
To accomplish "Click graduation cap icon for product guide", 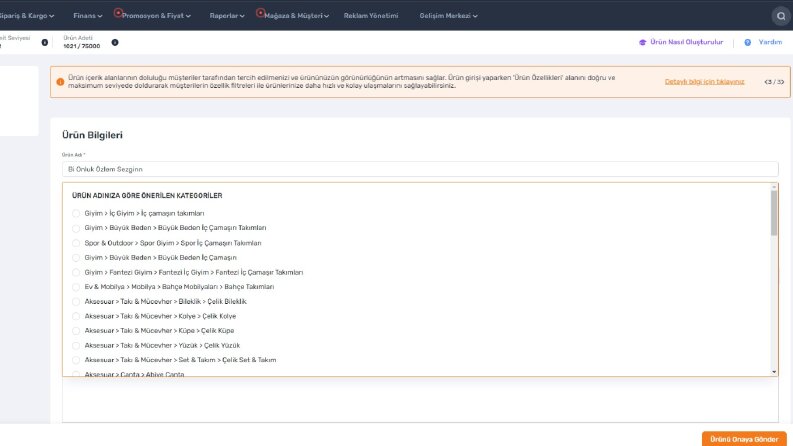I will [642, 42].
